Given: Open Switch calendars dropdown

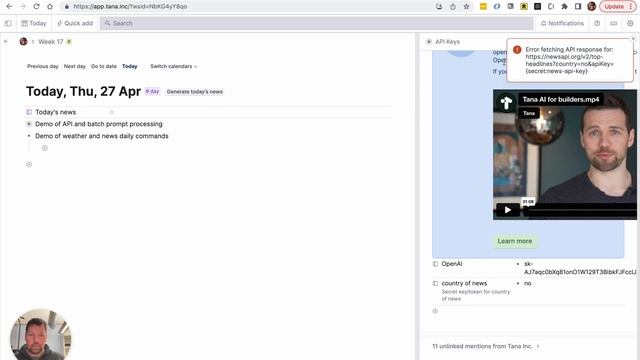Looking at the screenshot, I should 173,66.
